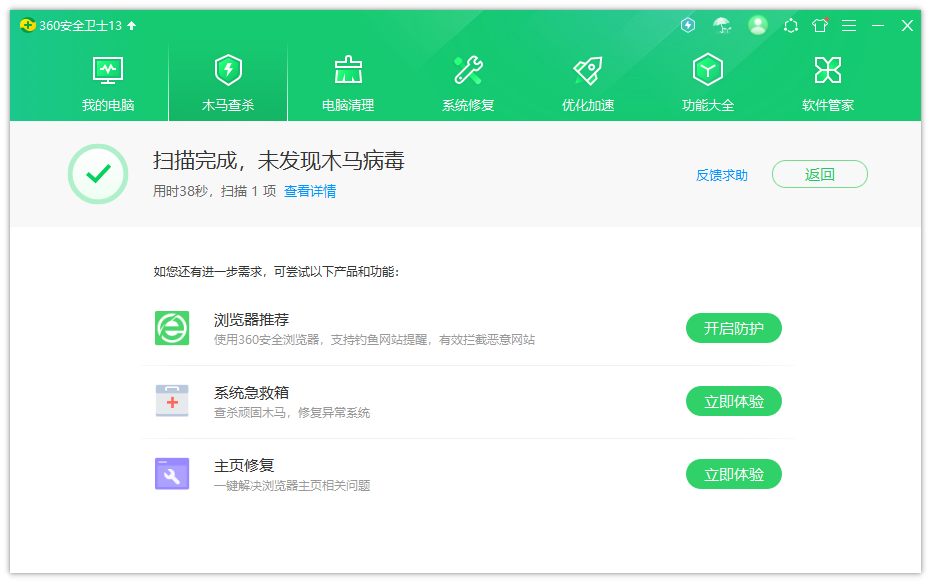The image size is (931, 583).
Task: Open the user account avatar
Action: 758,25
